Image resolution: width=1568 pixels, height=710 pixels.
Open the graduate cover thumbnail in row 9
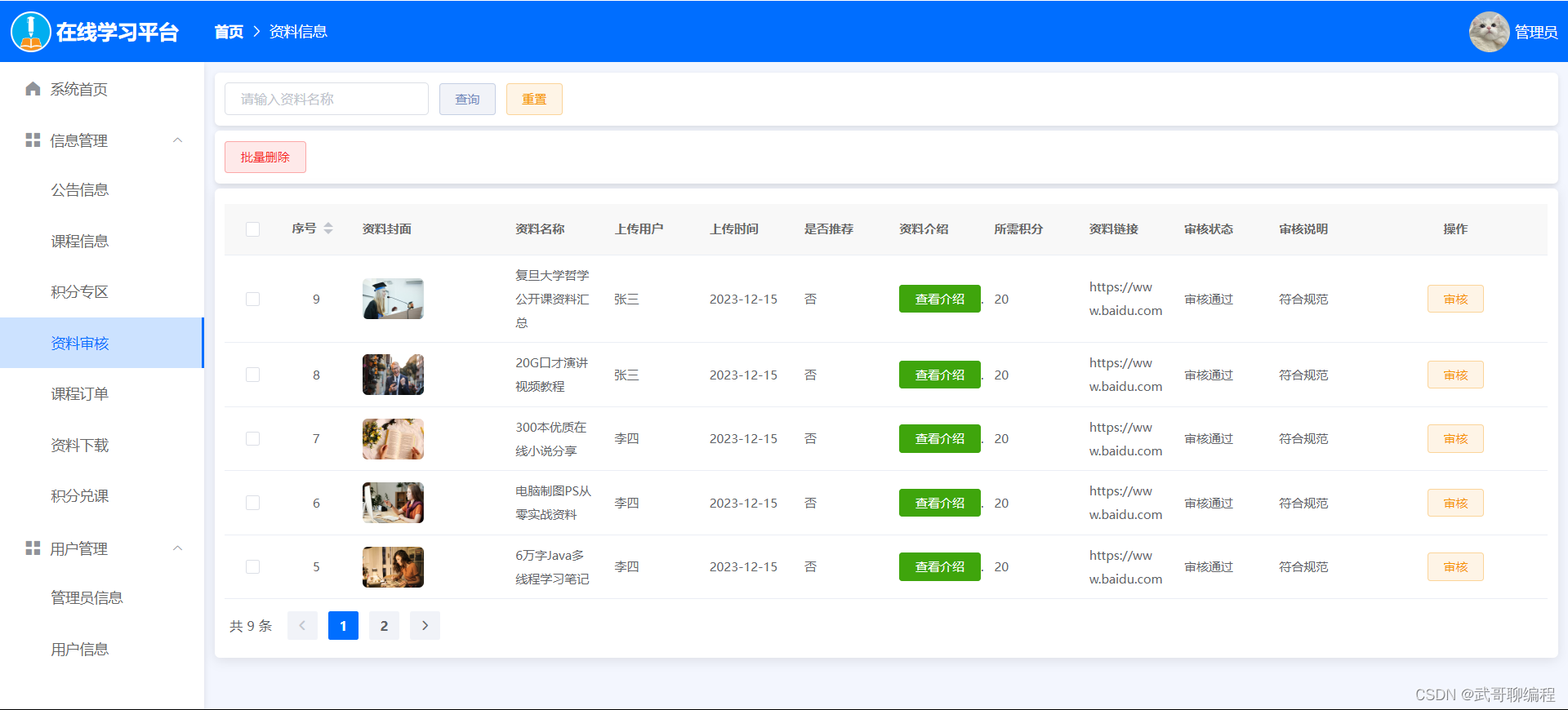(393, 299)
